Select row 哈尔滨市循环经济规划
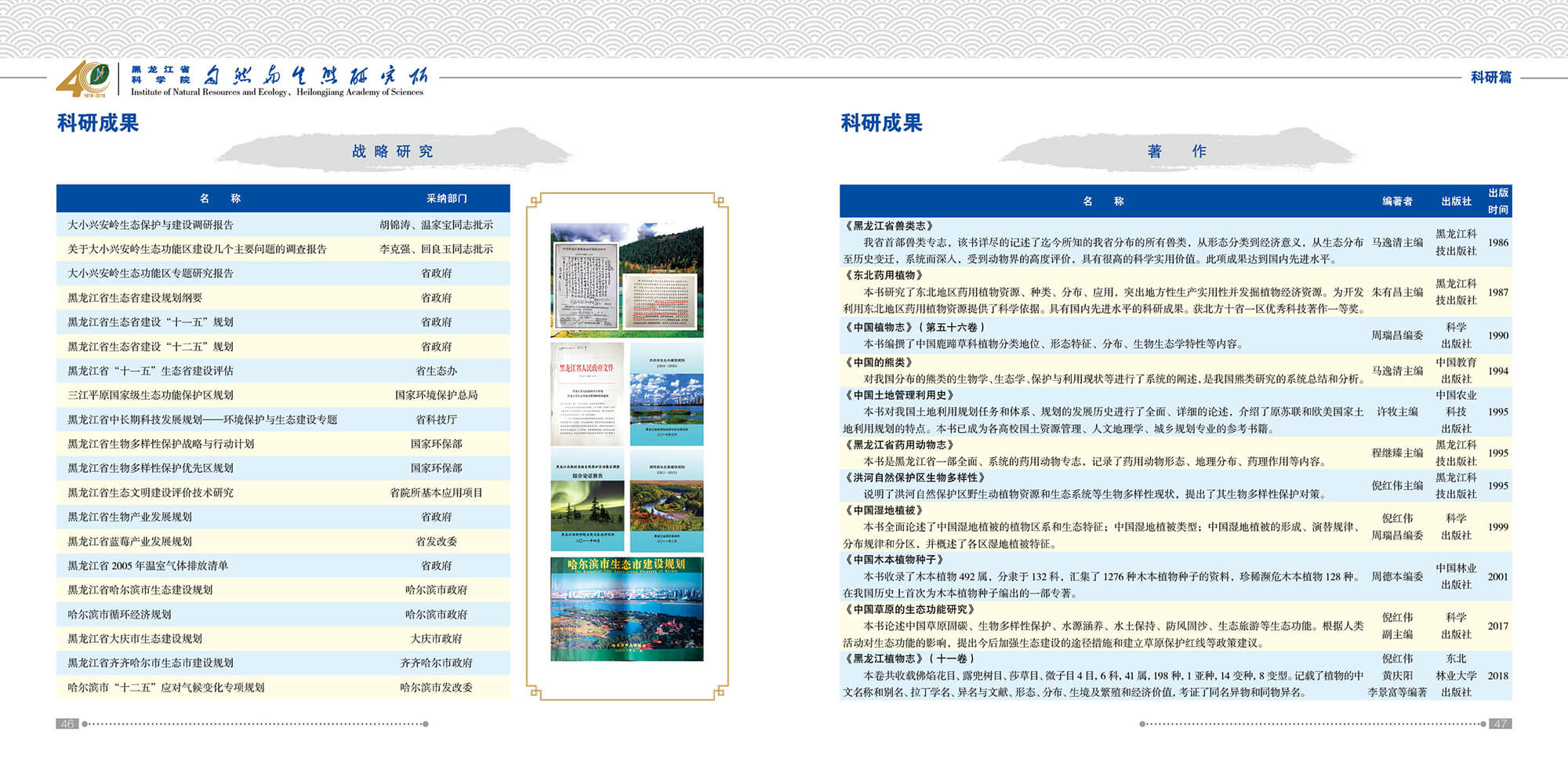The height and width of the screenshot is (784, 1568). click(x=283, y=615)
